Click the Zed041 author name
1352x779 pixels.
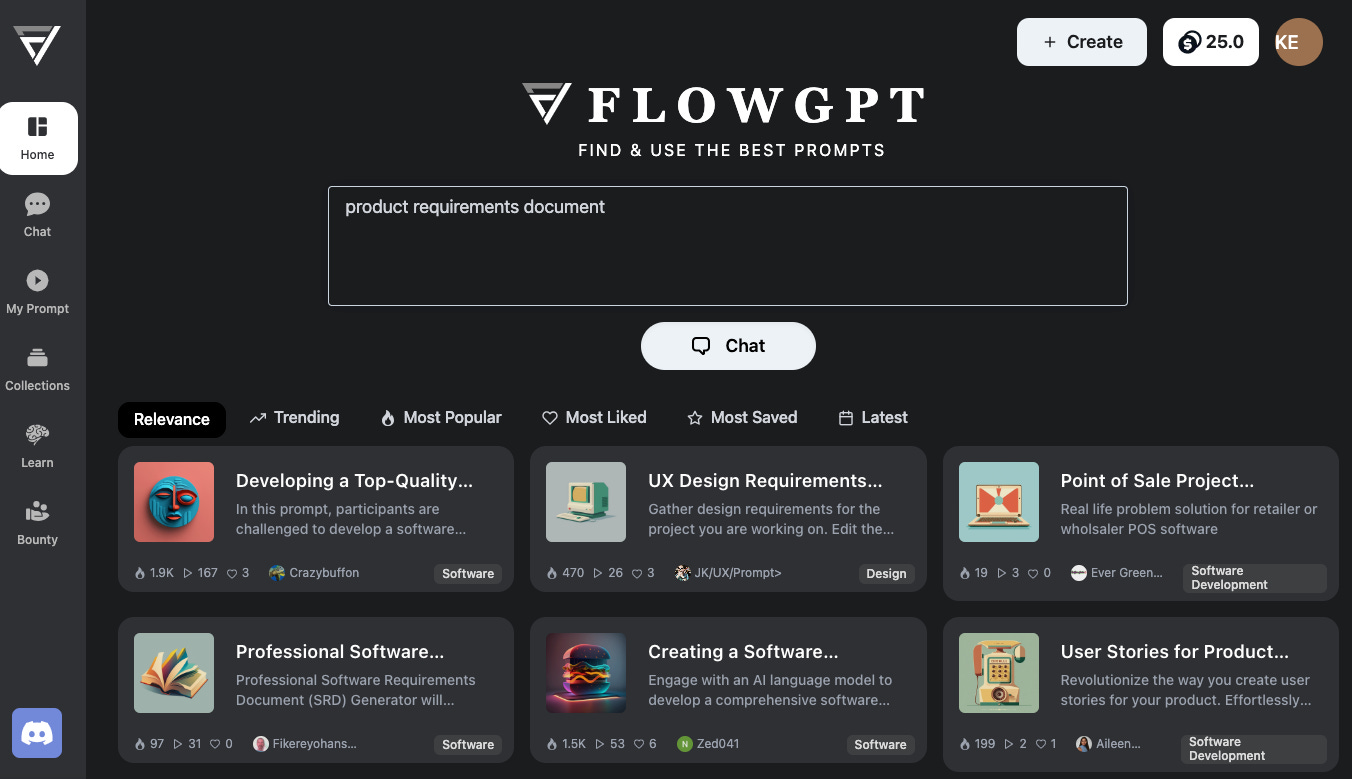(x=718, y=744)
